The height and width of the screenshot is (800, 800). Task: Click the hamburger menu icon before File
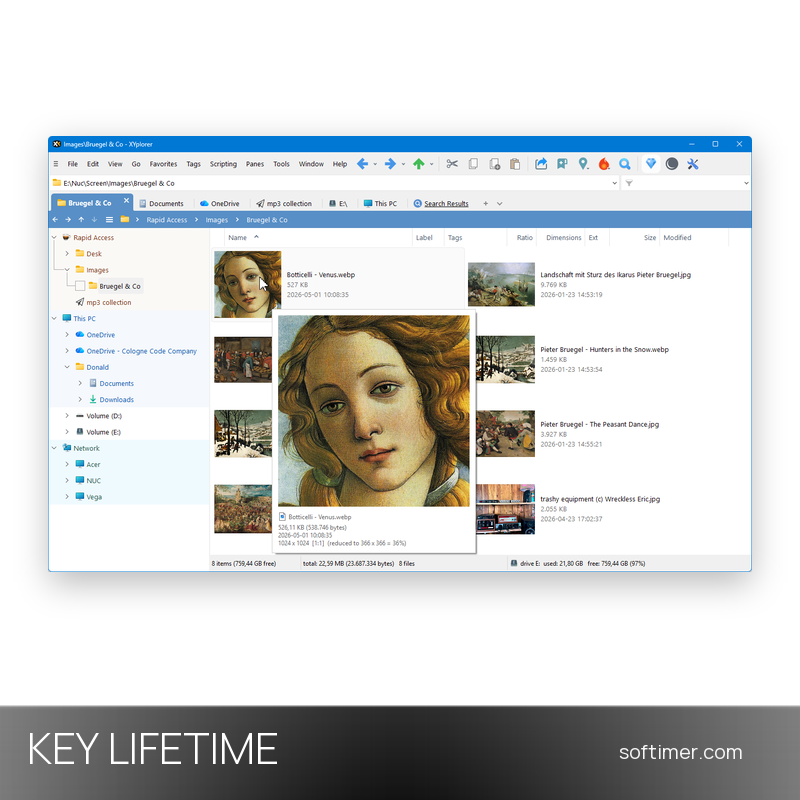pos(56,164)
